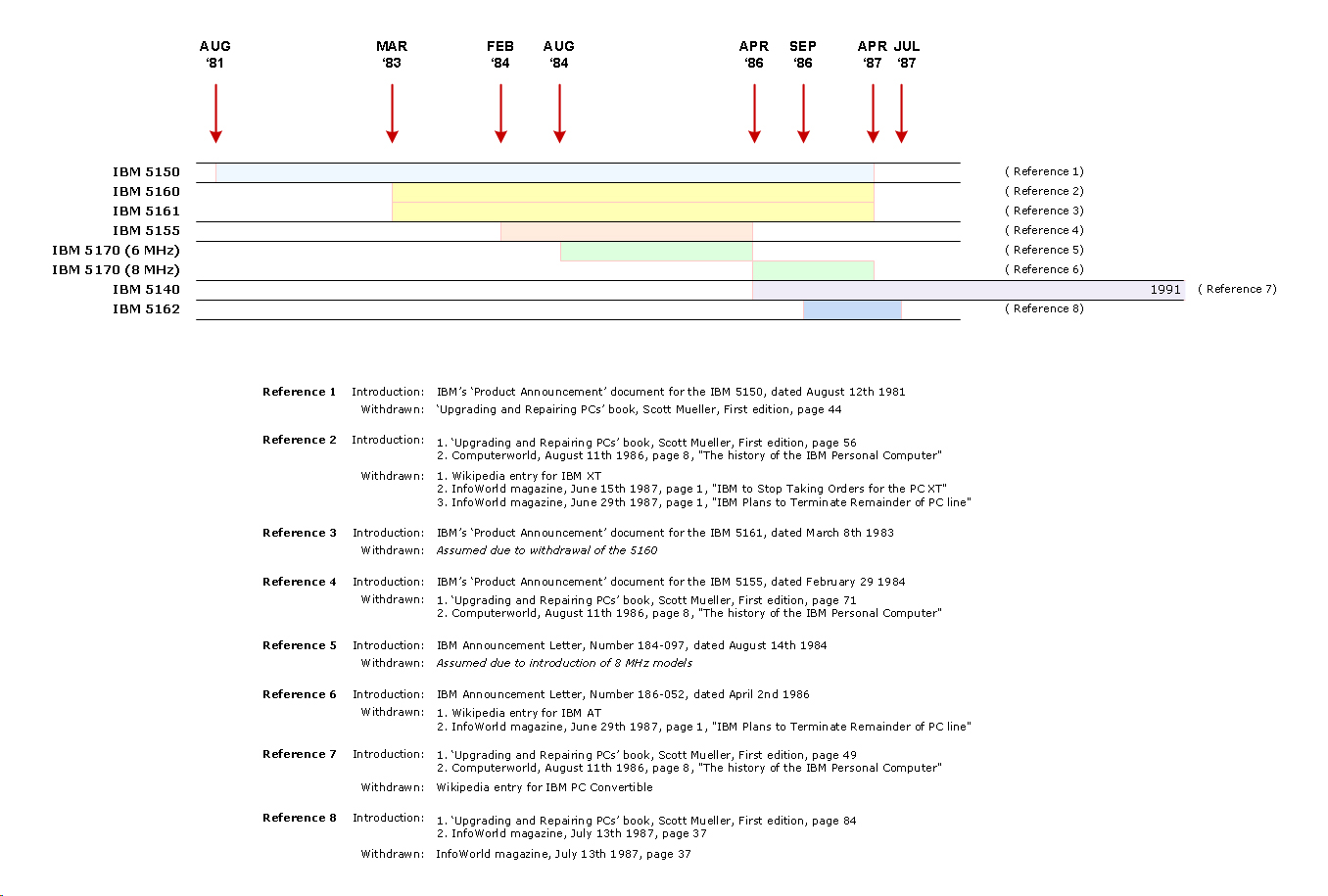Select the blue IBM 5162 timeline bar
This screenshot has height=896, width=1328.
[852, 309]
